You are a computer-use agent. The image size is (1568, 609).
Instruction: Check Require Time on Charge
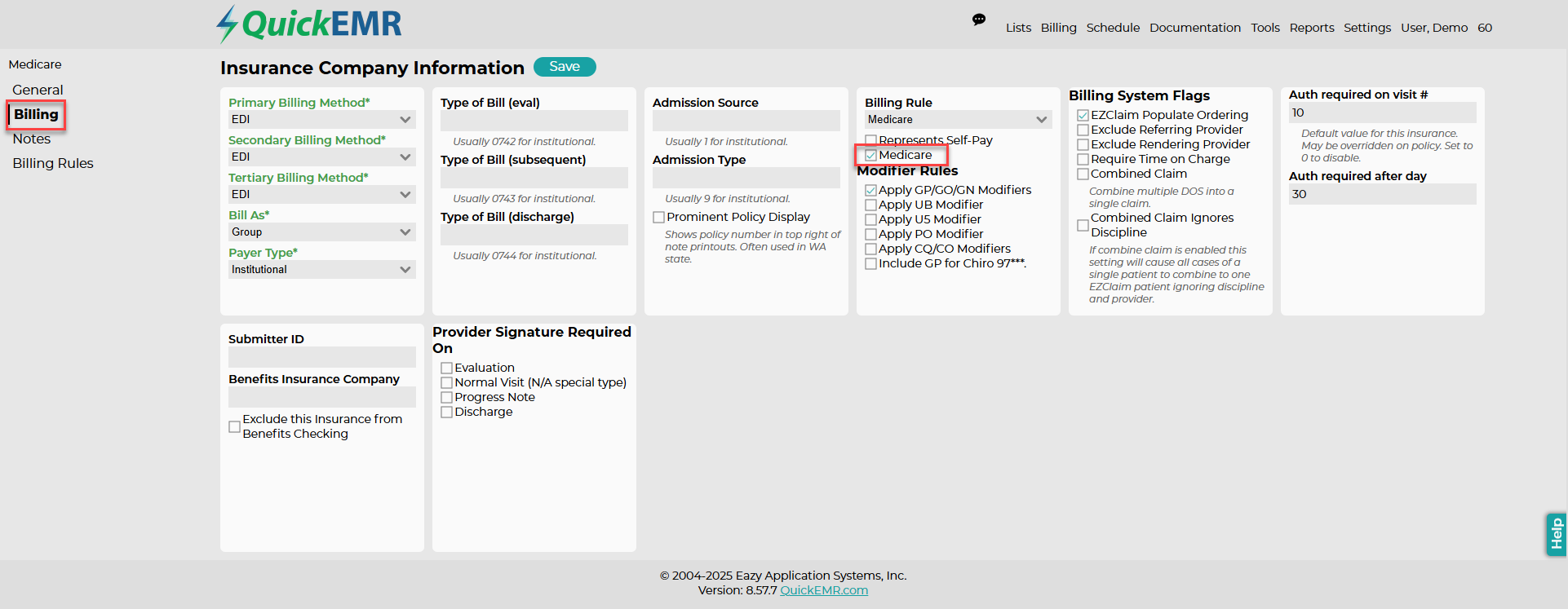[x=1083, y=159]
